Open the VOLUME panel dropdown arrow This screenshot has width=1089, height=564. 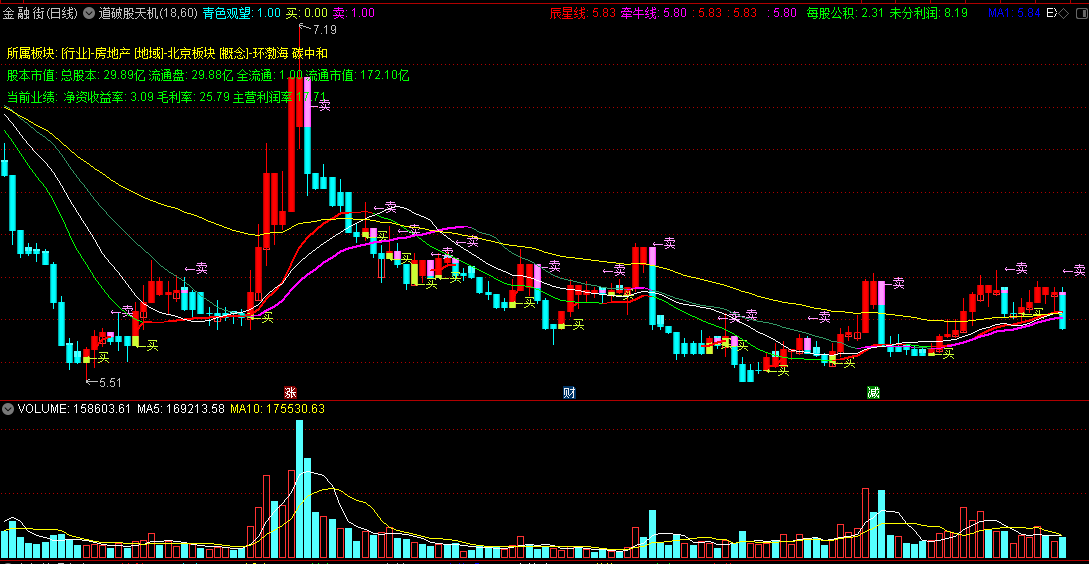click(8, 409)
